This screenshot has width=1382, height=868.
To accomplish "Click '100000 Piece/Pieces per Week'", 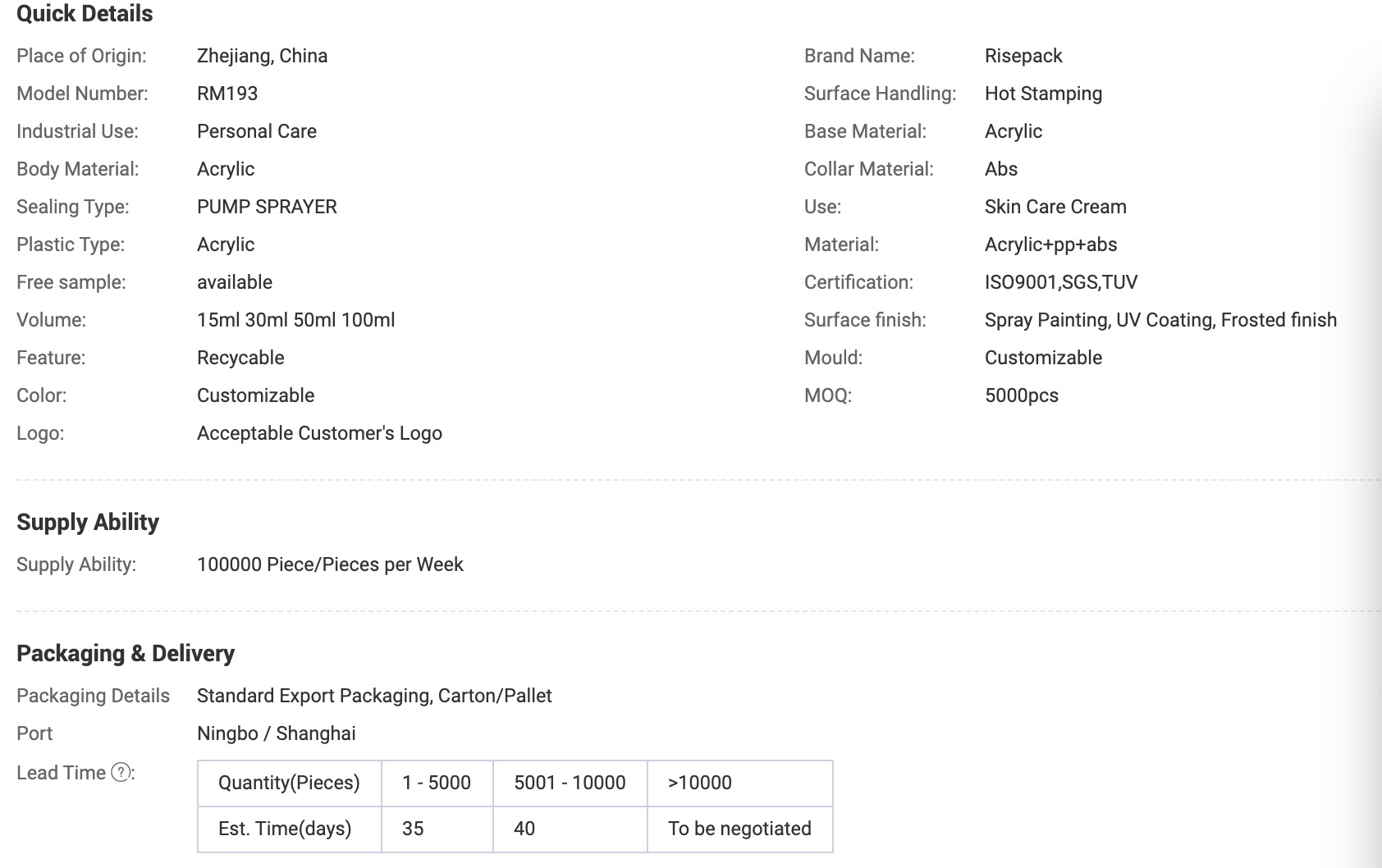I will click(330, 564).
